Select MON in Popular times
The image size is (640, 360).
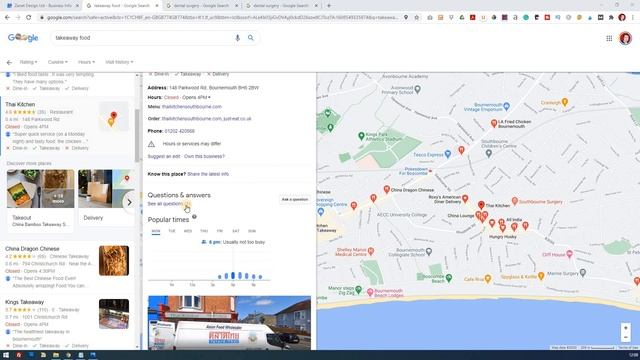[156, 231]
